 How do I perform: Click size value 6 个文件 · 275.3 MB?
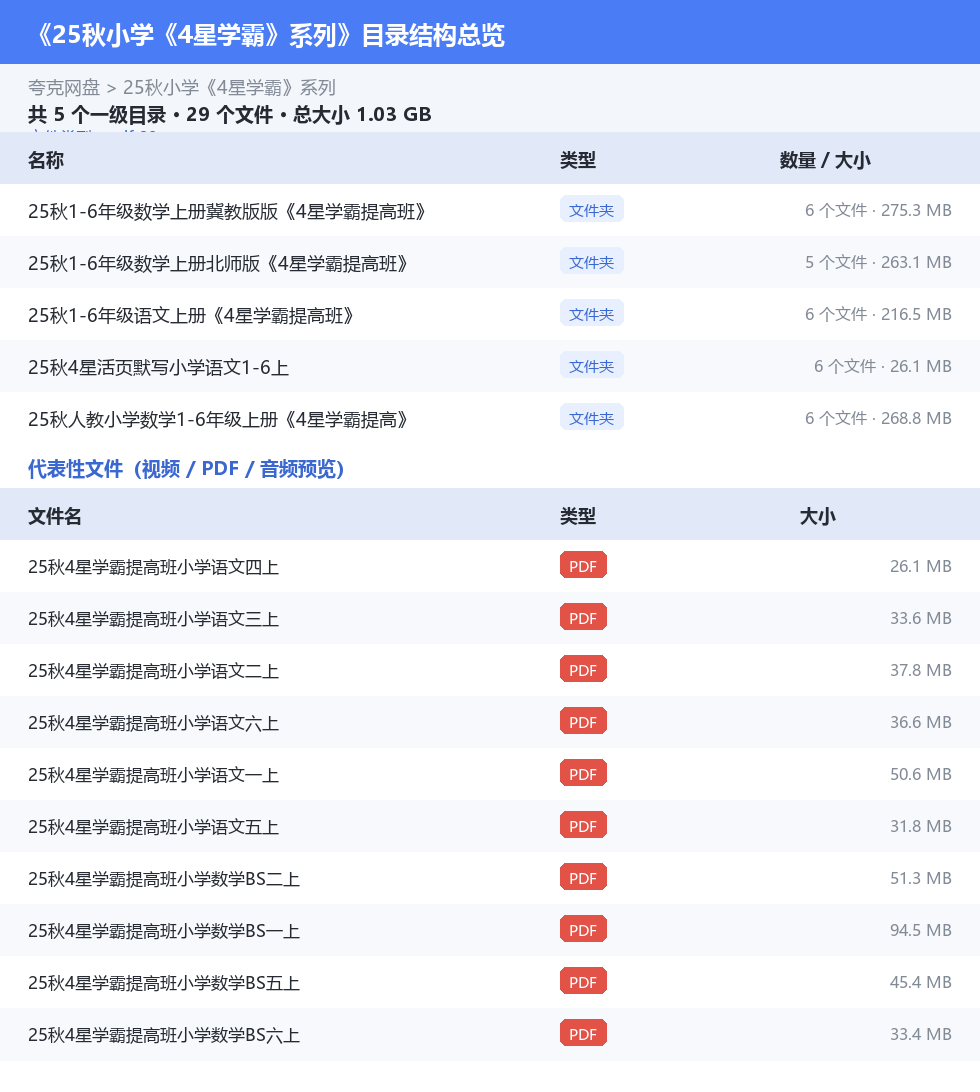point(878,210)
